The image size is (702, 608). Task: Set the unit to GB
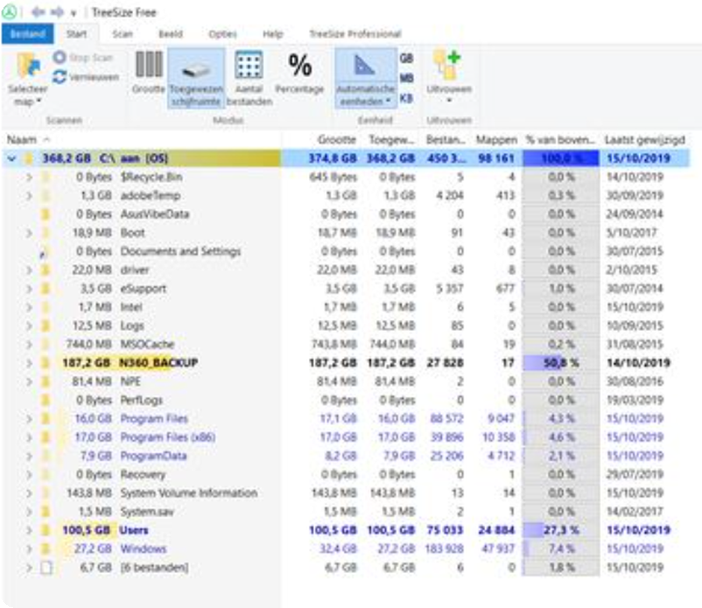[407, 59]
